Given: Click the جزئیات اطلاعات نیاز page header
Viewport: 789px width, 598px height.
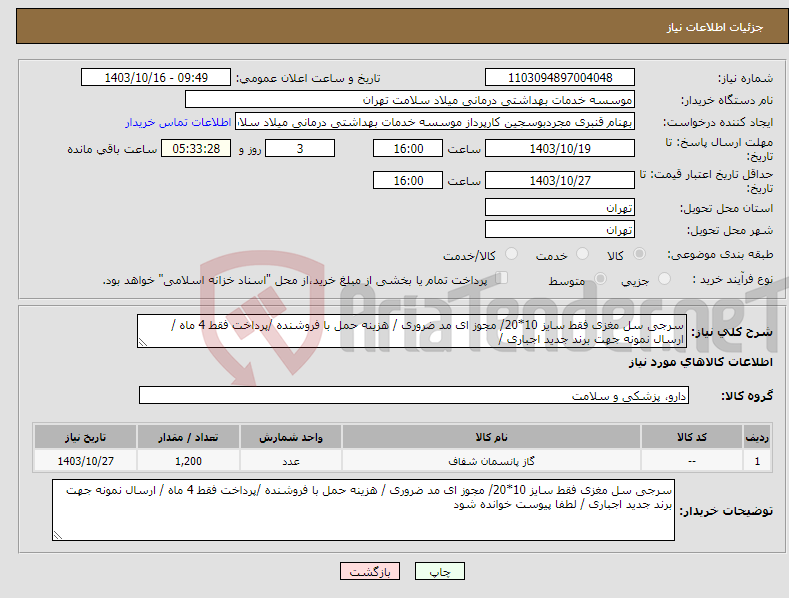Looking at the screenshot, I should point(715,27).
